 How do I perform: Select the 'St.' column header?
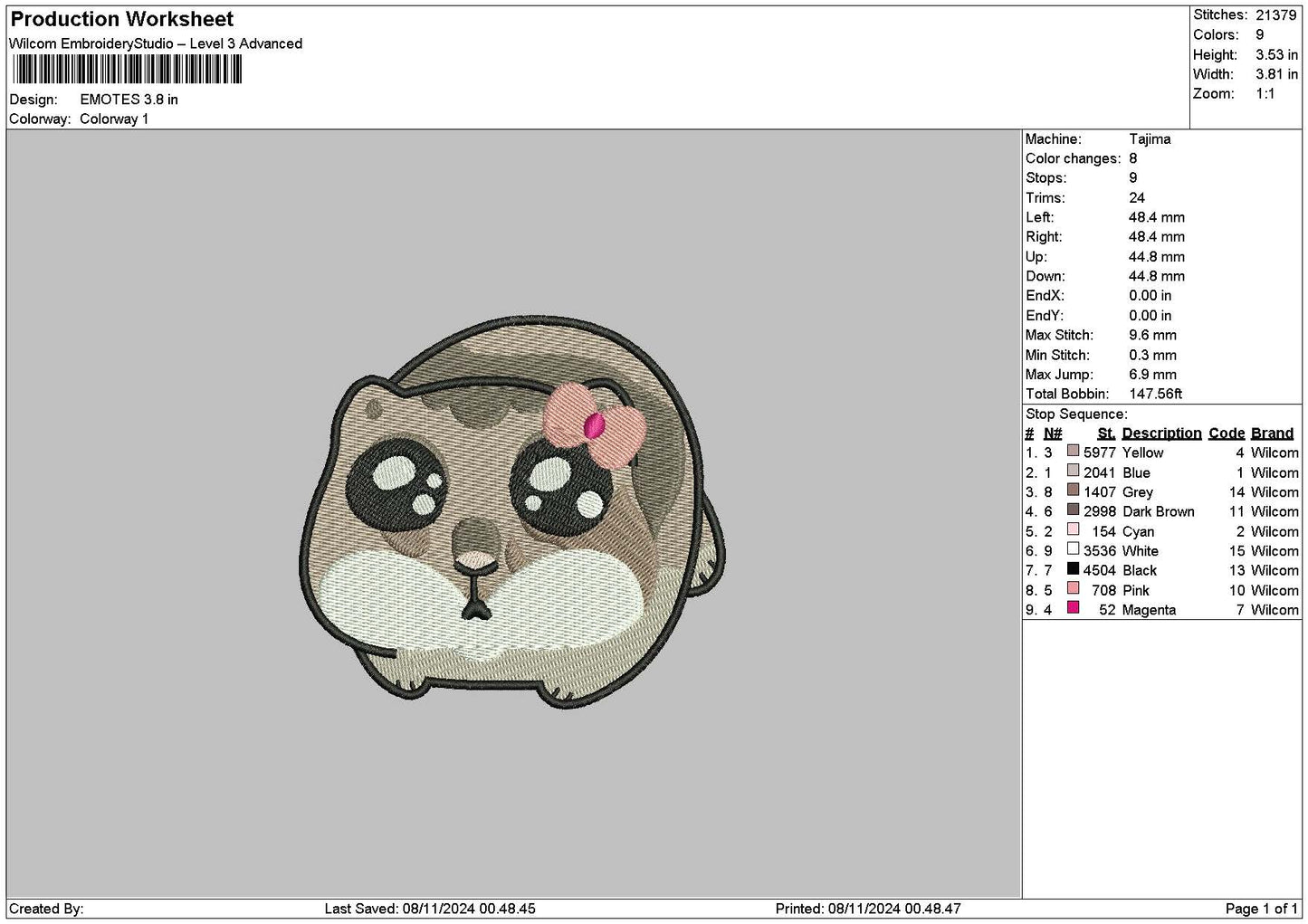pyautogui.click(x=1106, y=433)
